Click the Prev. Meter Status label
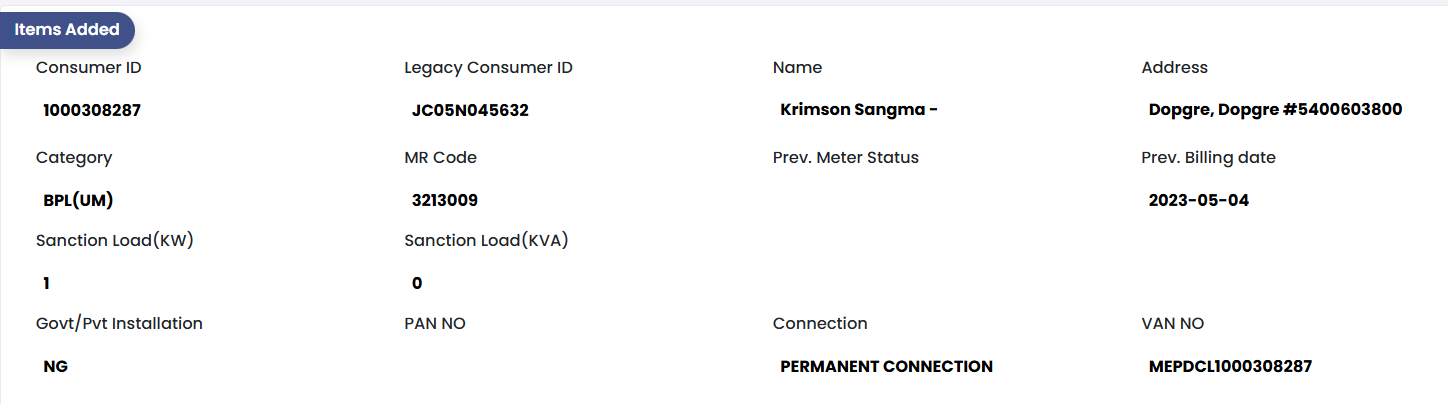This screenshot has width=1448, height=404. pyautogui.click(x=845, y=157)
